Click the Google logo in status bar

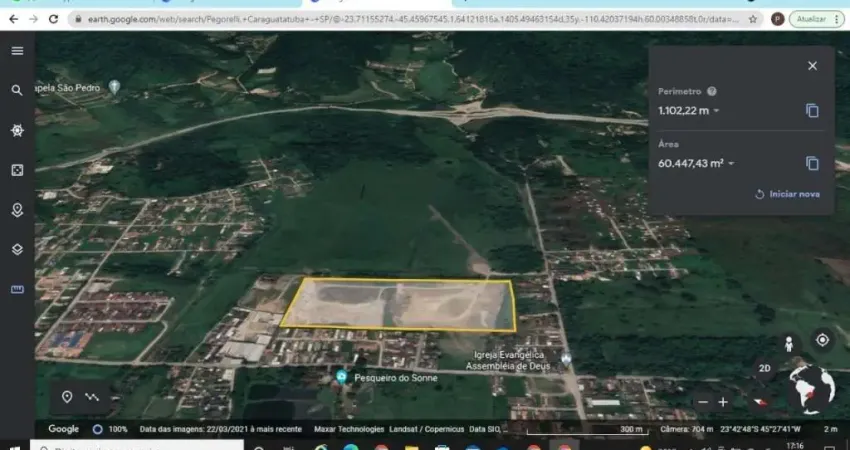[x=63, y=429]
